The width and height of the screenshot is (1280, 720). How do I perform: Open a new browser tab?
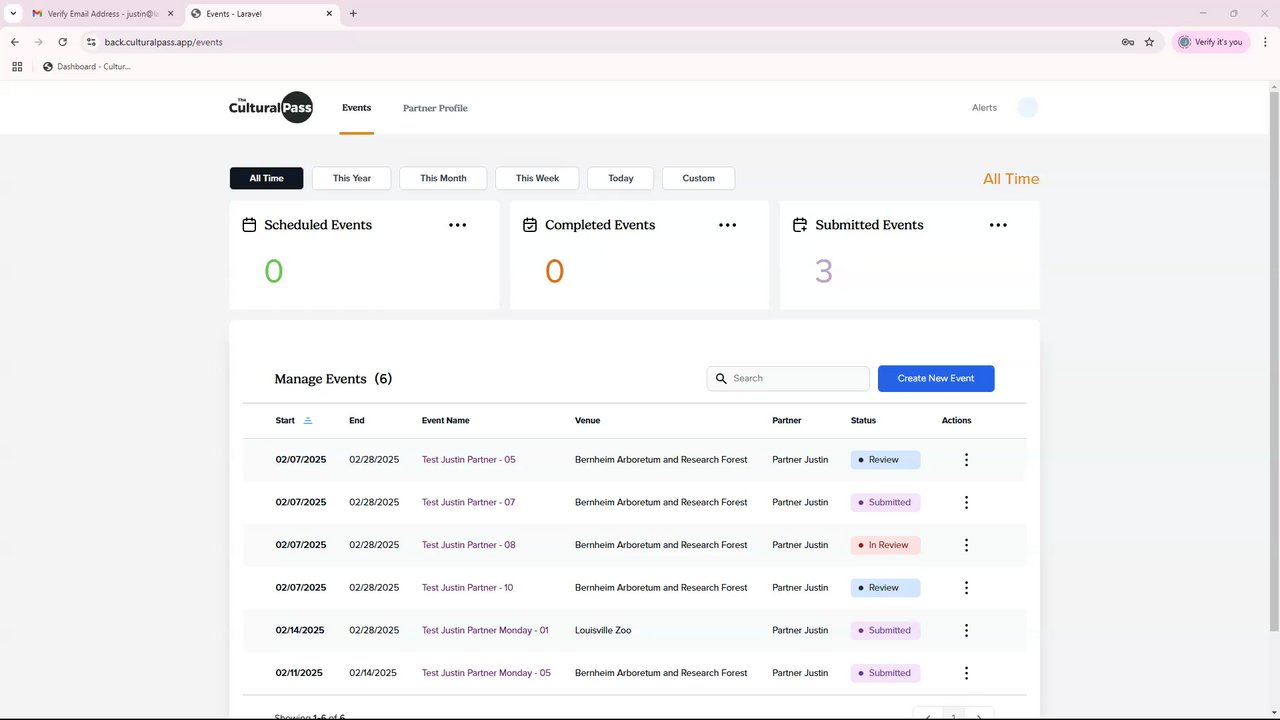pos(353,14)
